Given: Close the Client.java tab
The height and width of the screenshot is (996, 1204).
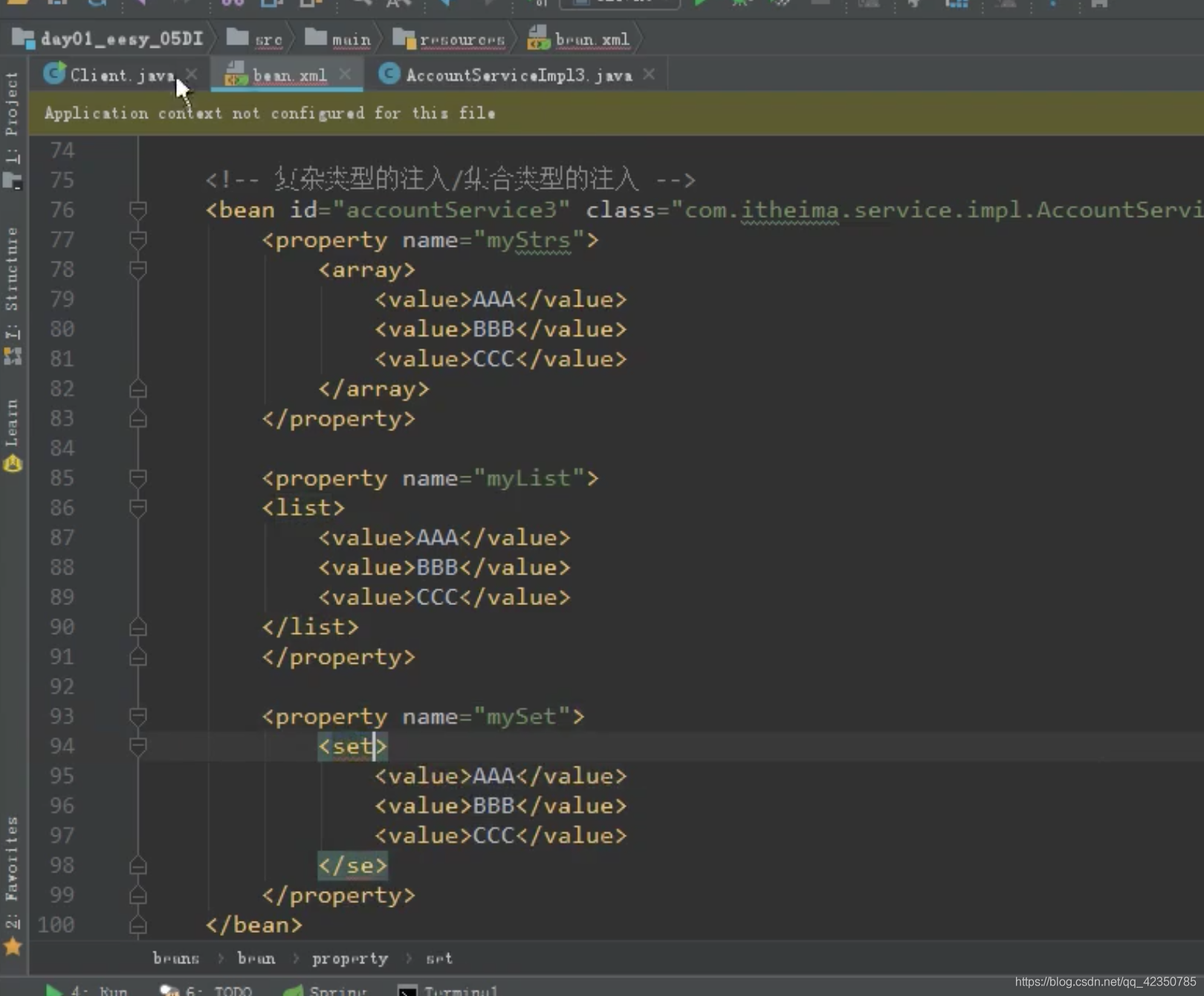Looking at the screenshot, I should point(192,74).
